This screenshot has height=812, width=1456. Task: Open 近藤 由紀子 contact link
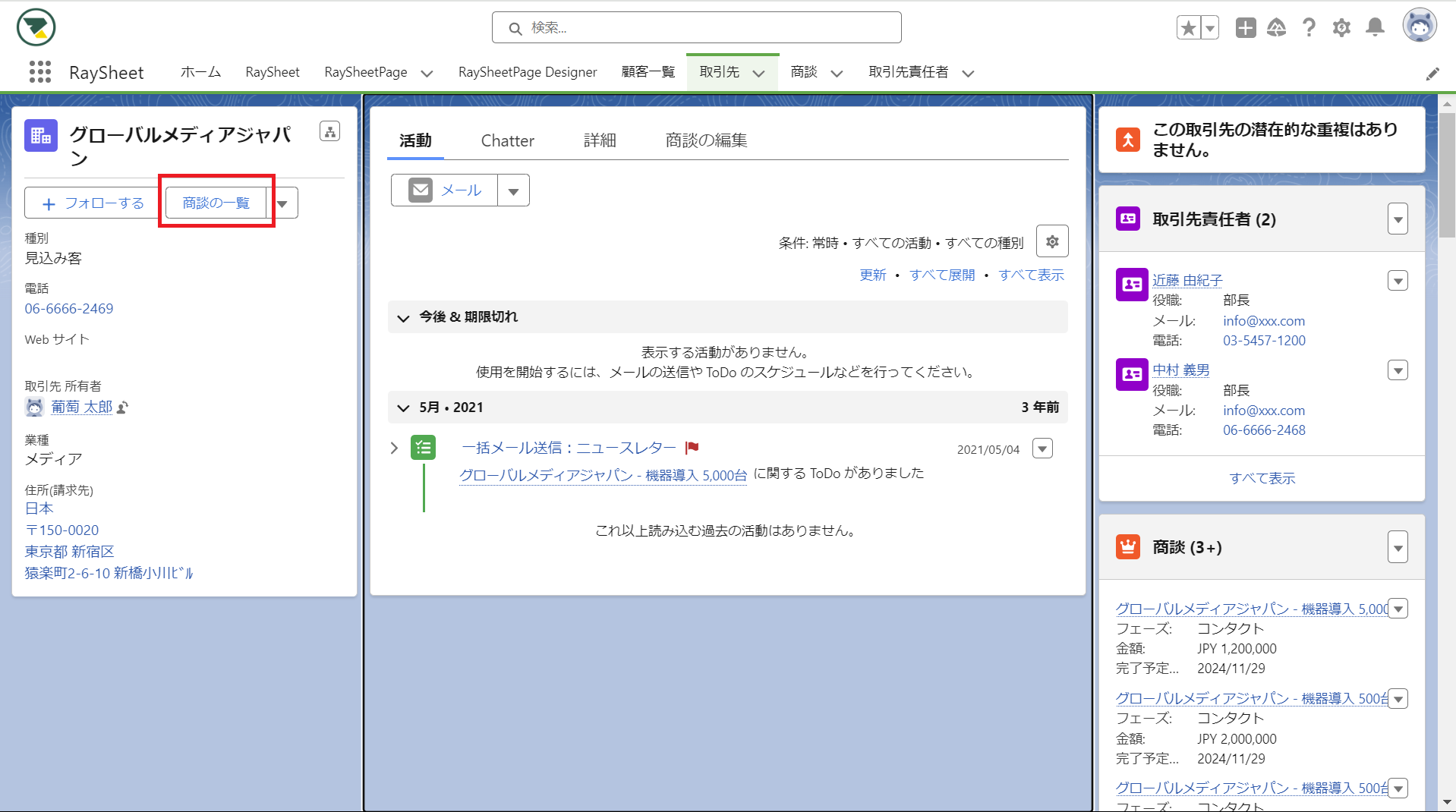tap(1187, 280)
